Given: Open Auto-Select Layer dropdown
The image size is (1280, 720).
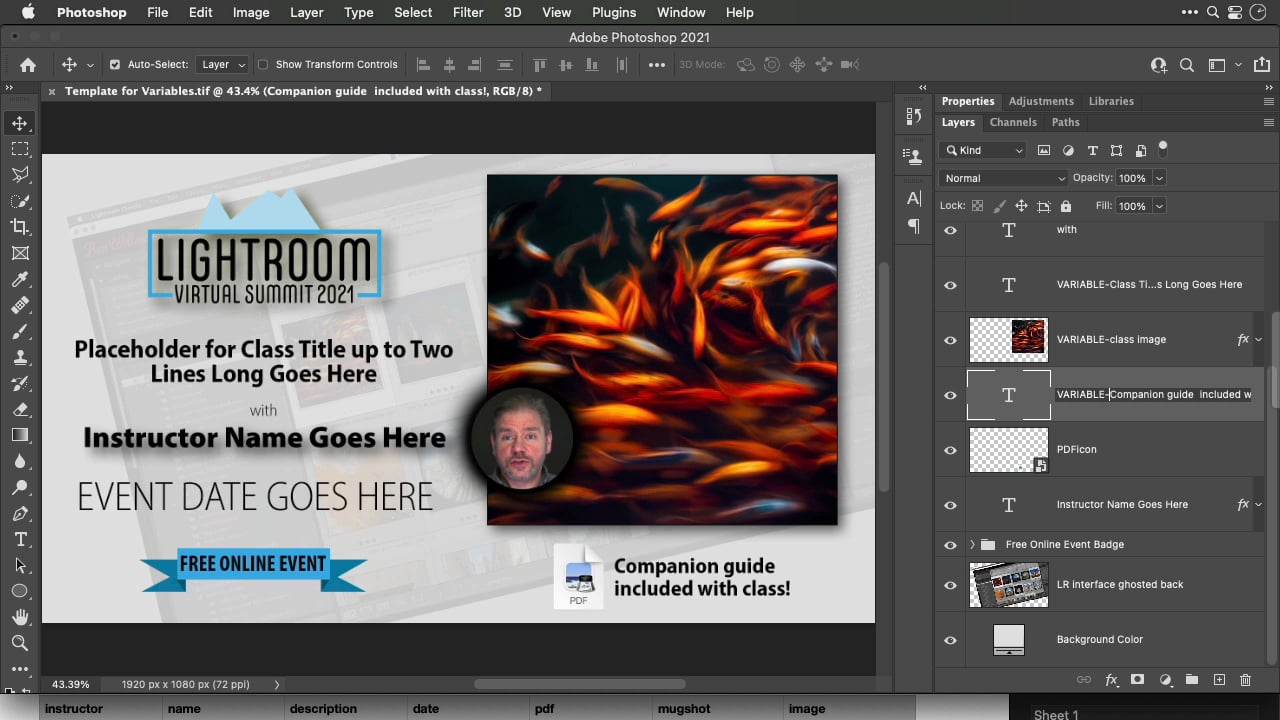Looking at the screenshot, I should coord(222,65).
